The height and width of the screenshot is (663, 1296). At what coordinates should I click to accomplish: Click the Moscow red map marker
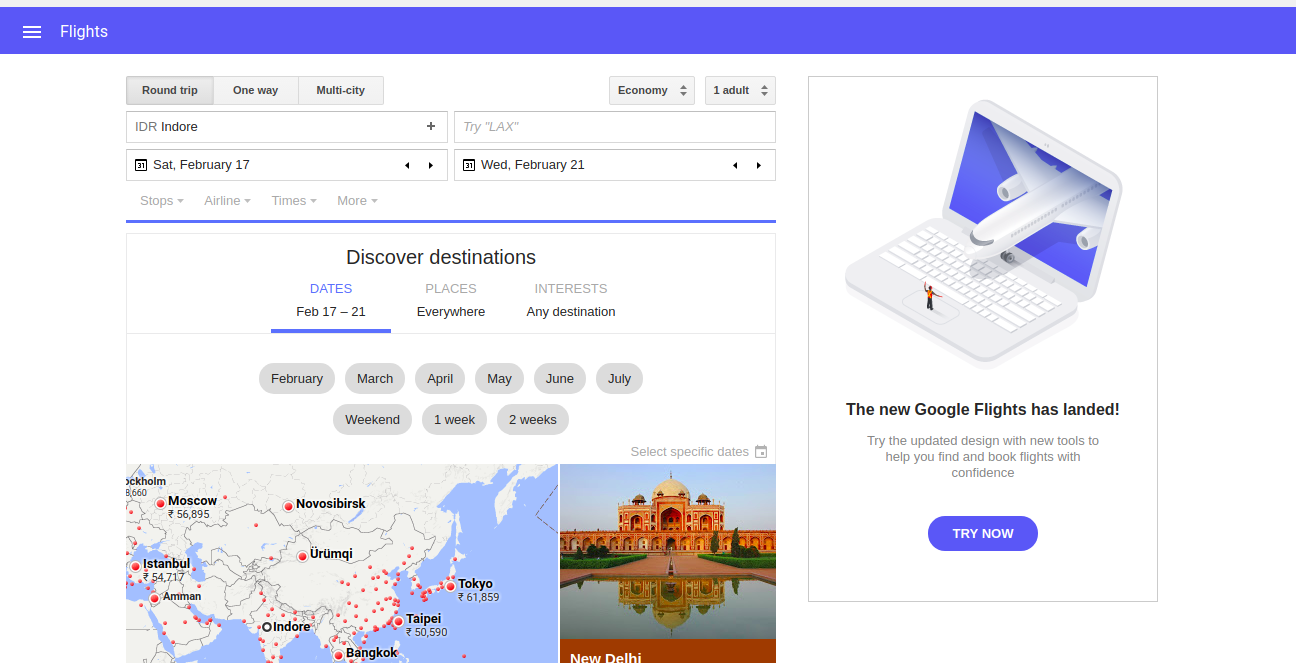coord(160,504)
